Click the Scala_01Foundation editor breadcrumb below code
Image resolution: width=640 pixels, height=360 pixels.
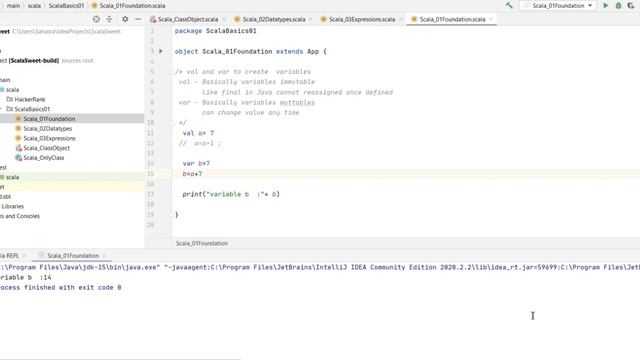(202, 243)
